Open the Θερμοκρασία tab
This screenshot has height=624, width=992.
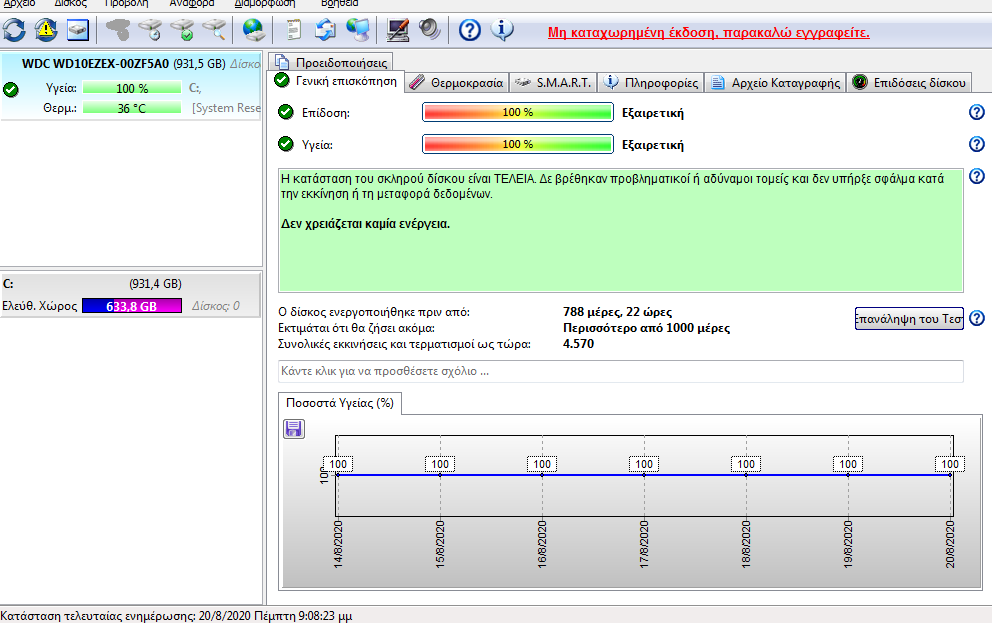tap(457, 83)
